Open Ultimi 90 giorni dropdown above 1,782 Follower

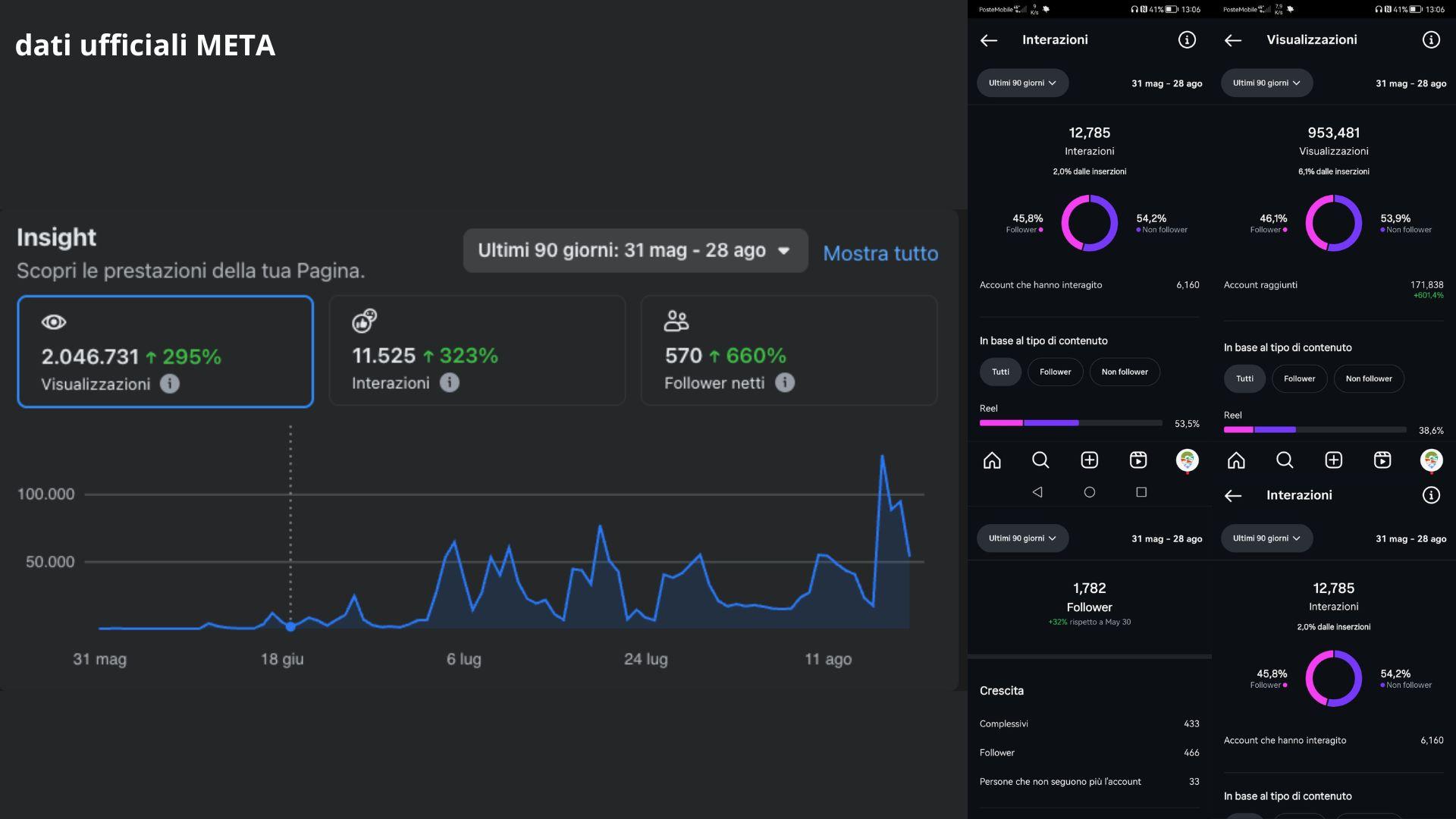pyautogui.click(x=1022, y=538)
